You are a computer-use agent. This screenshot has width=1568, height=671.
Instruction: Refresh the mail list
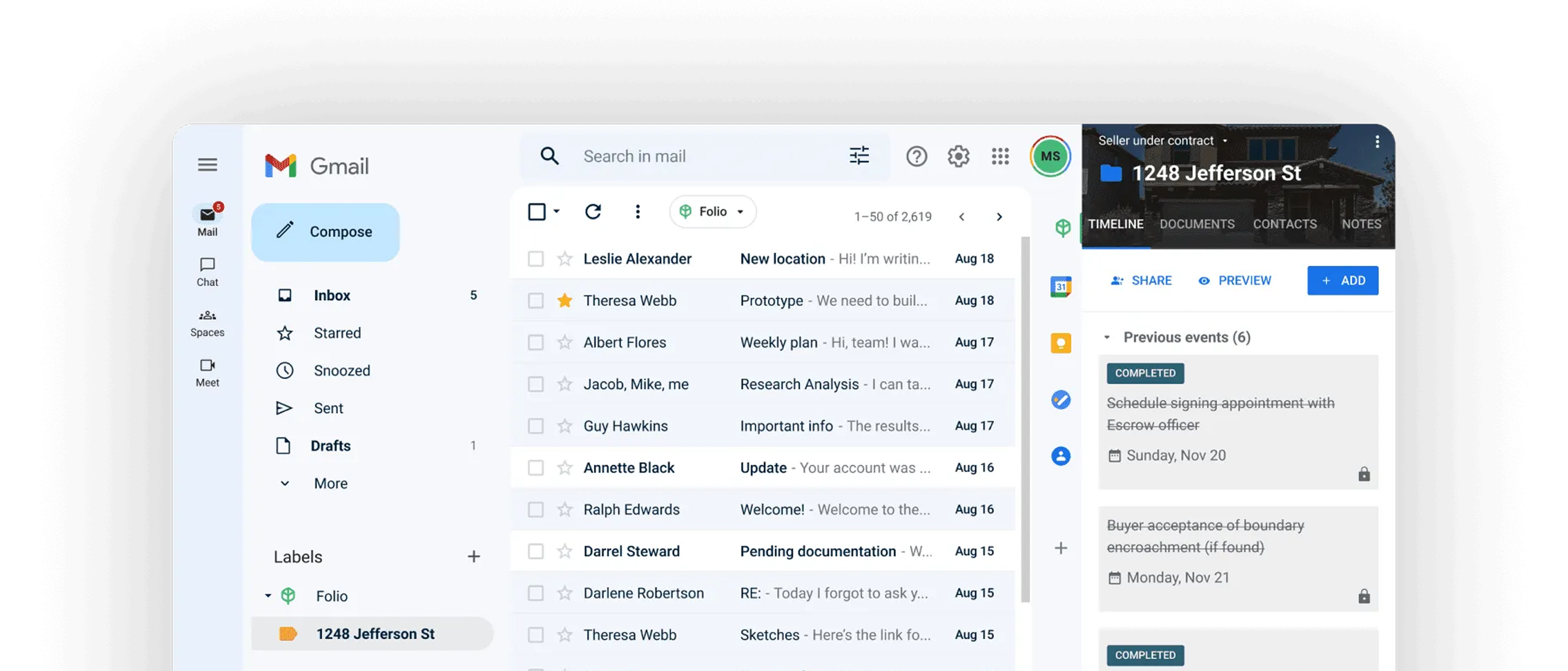593,212
